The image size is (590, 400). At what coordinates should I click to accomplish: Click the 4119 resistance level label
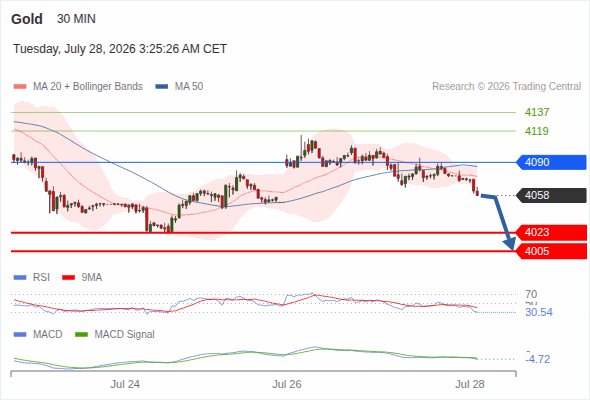(537, 131)
